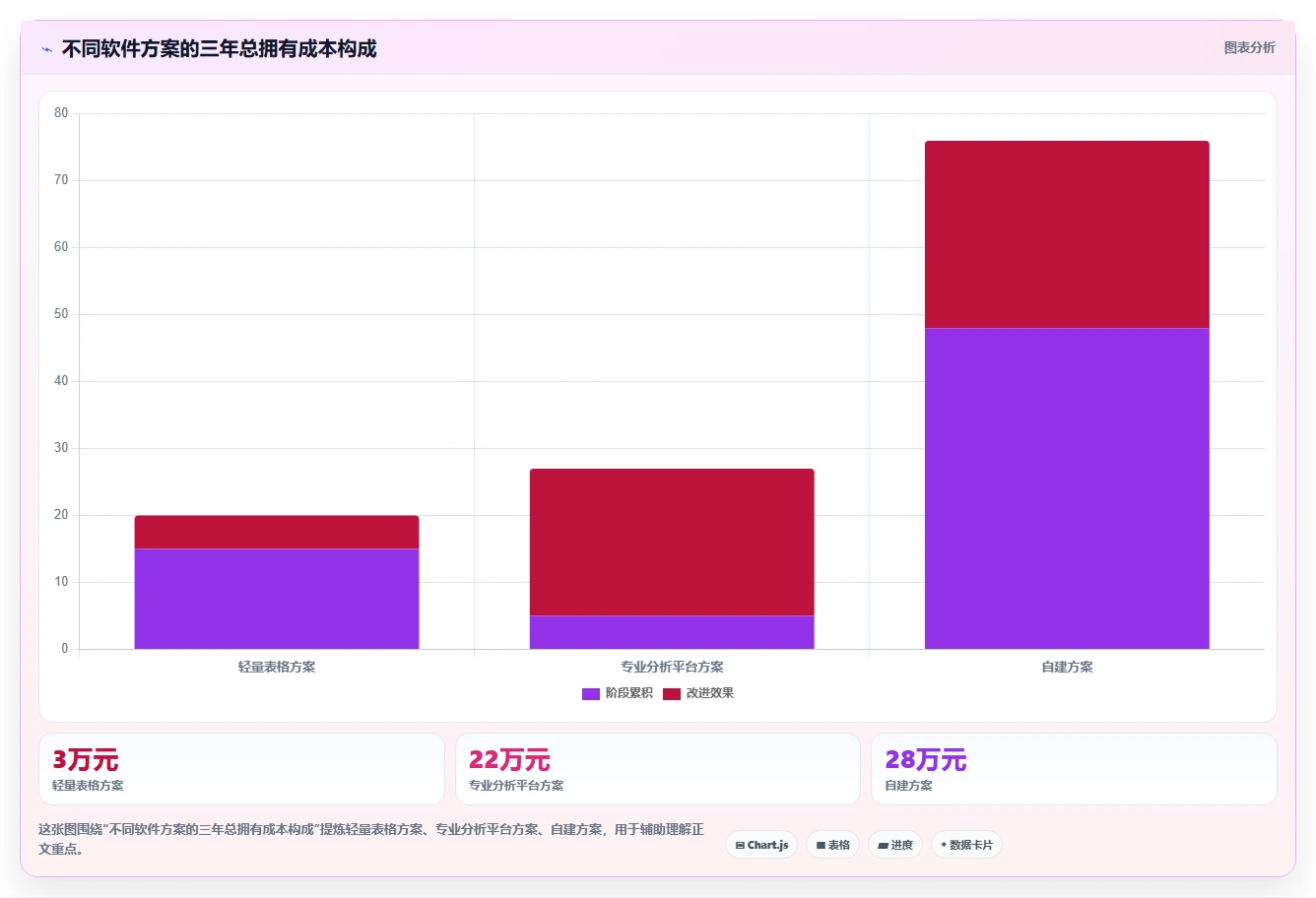Click the 数据卡片 tag

[966, 845]
